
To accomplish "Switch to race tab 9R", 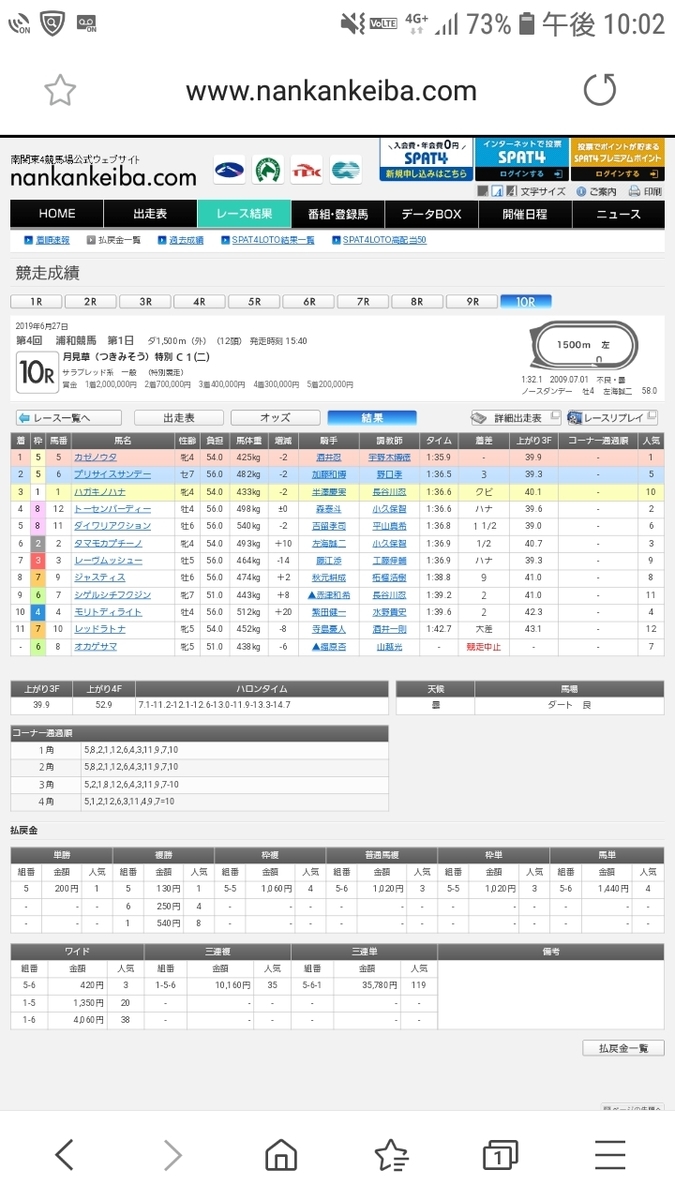I will (x=472, y=301).
